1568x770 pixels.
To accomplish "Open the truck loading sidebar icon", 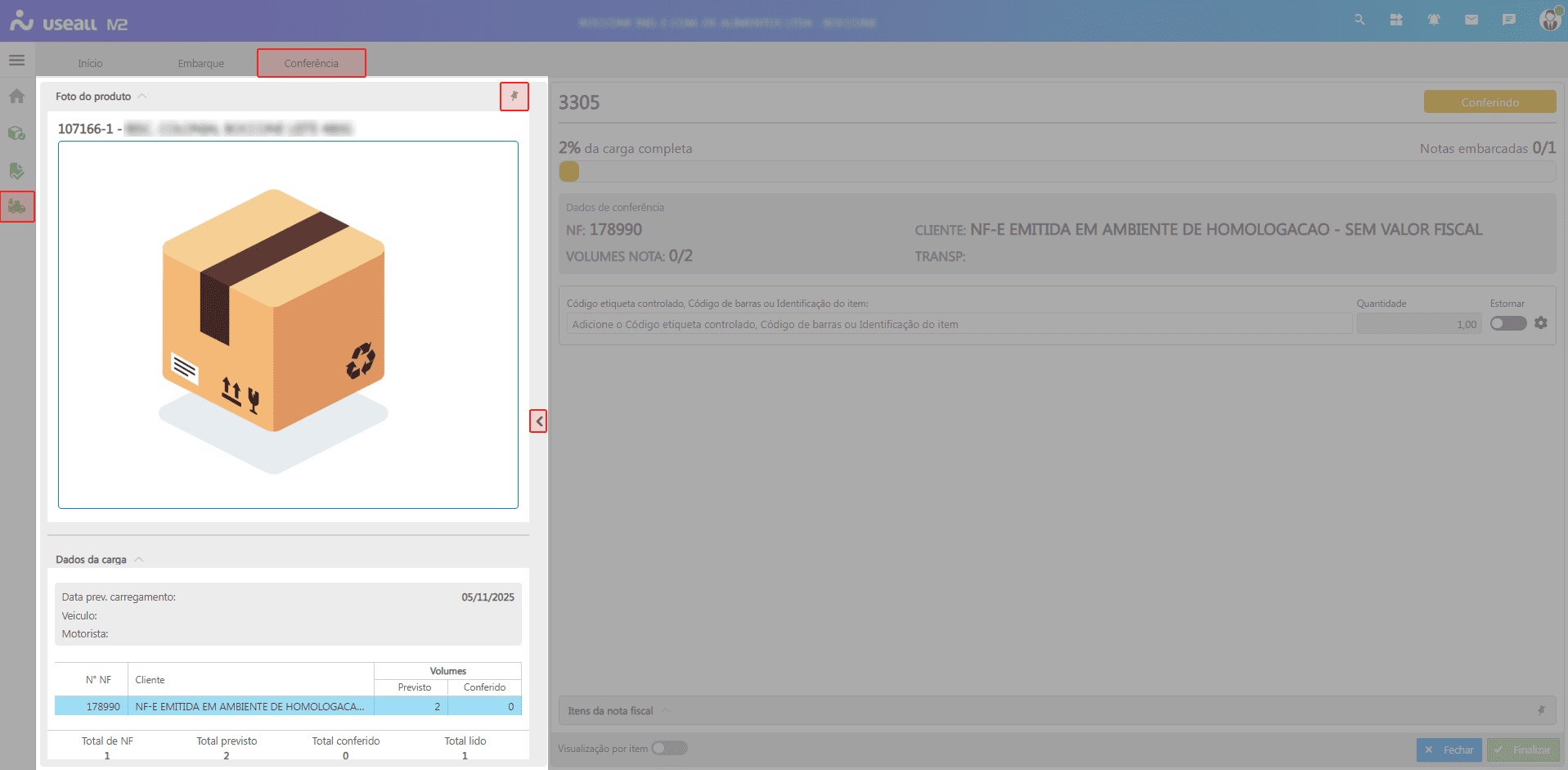I will click(17, 207).
